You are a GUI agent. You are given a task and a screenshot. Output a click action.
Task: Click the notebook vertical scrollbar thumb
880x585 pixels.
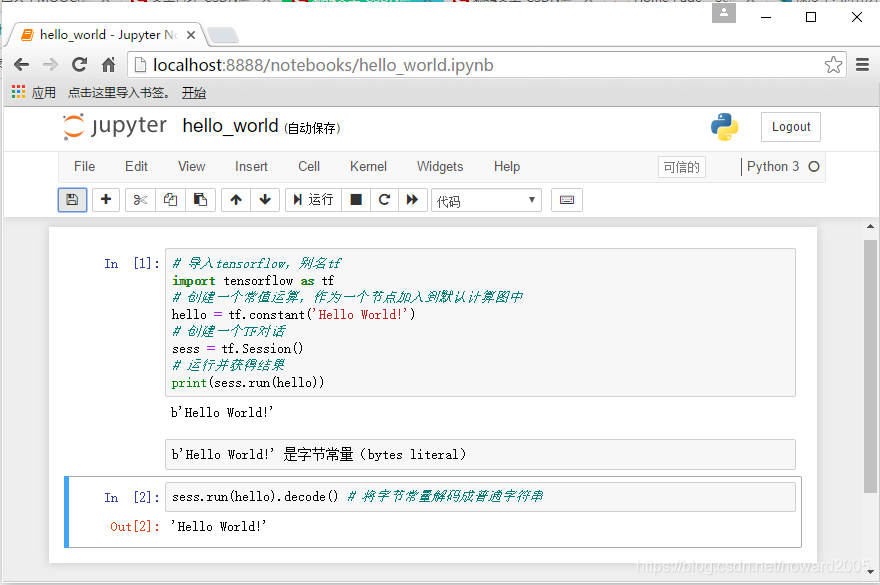870,366
